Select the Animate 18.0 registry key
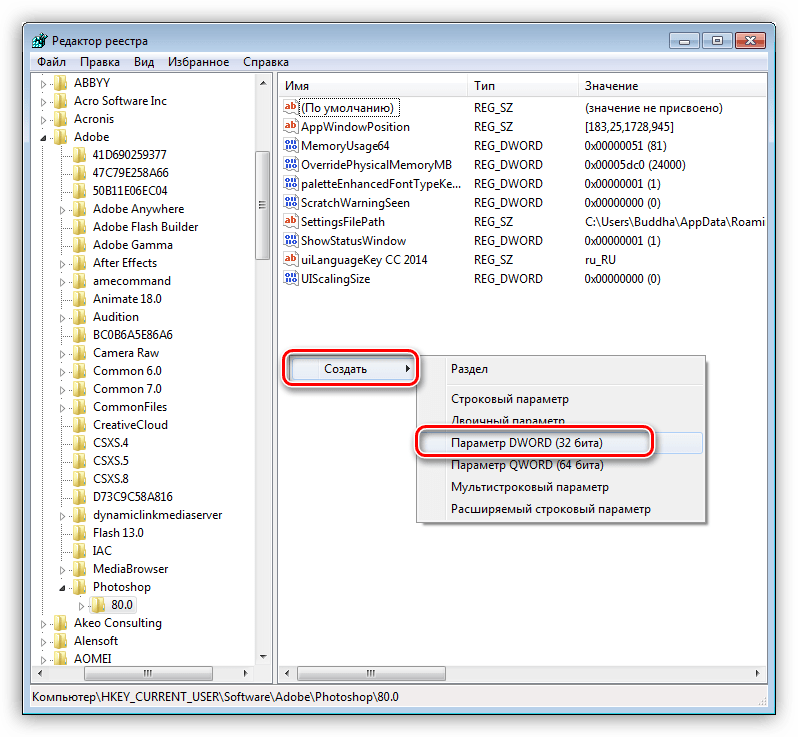 127,299
